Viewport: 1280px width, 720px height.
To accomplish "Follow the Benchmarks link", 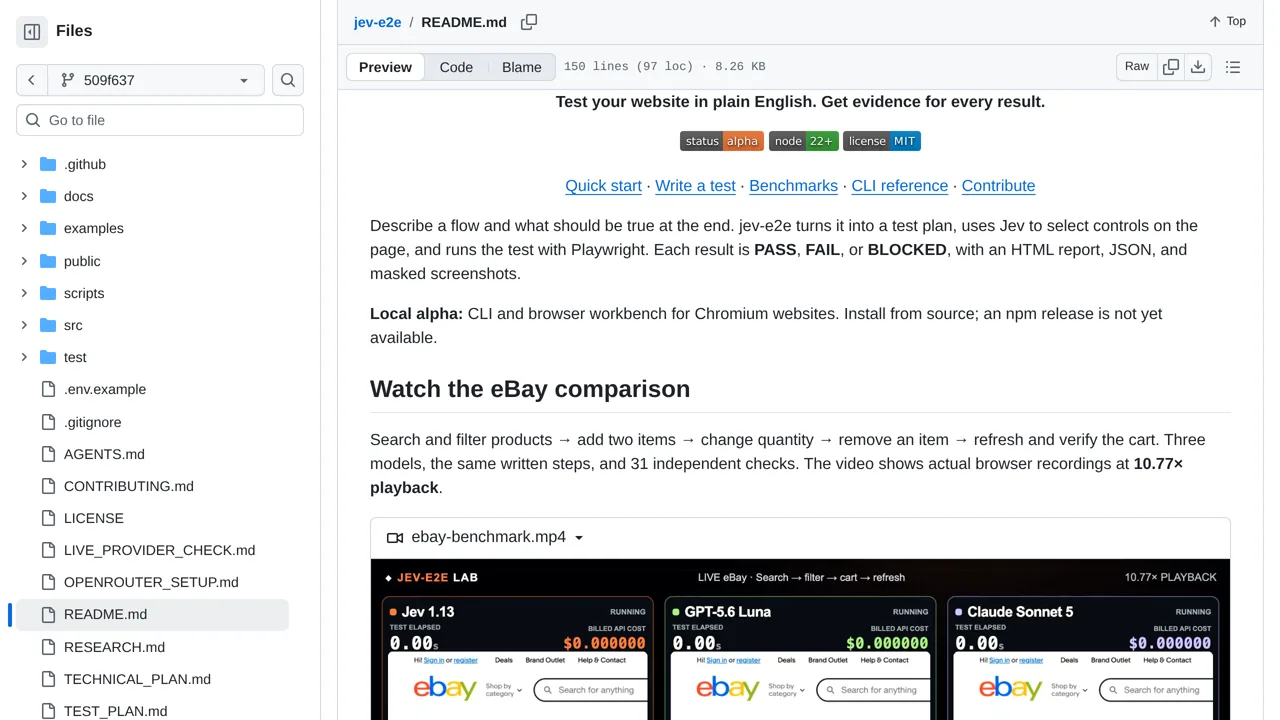I will point(793,186).
